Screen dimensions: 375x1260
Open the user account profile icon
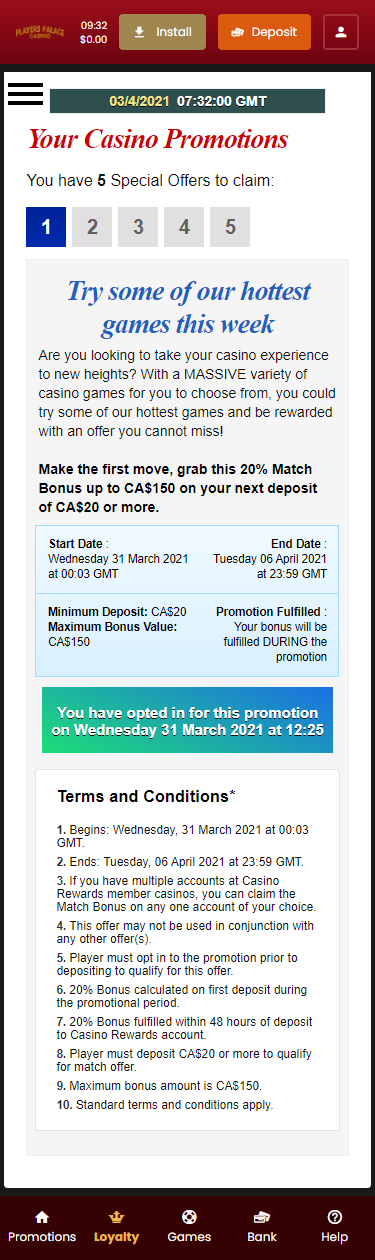341,32
